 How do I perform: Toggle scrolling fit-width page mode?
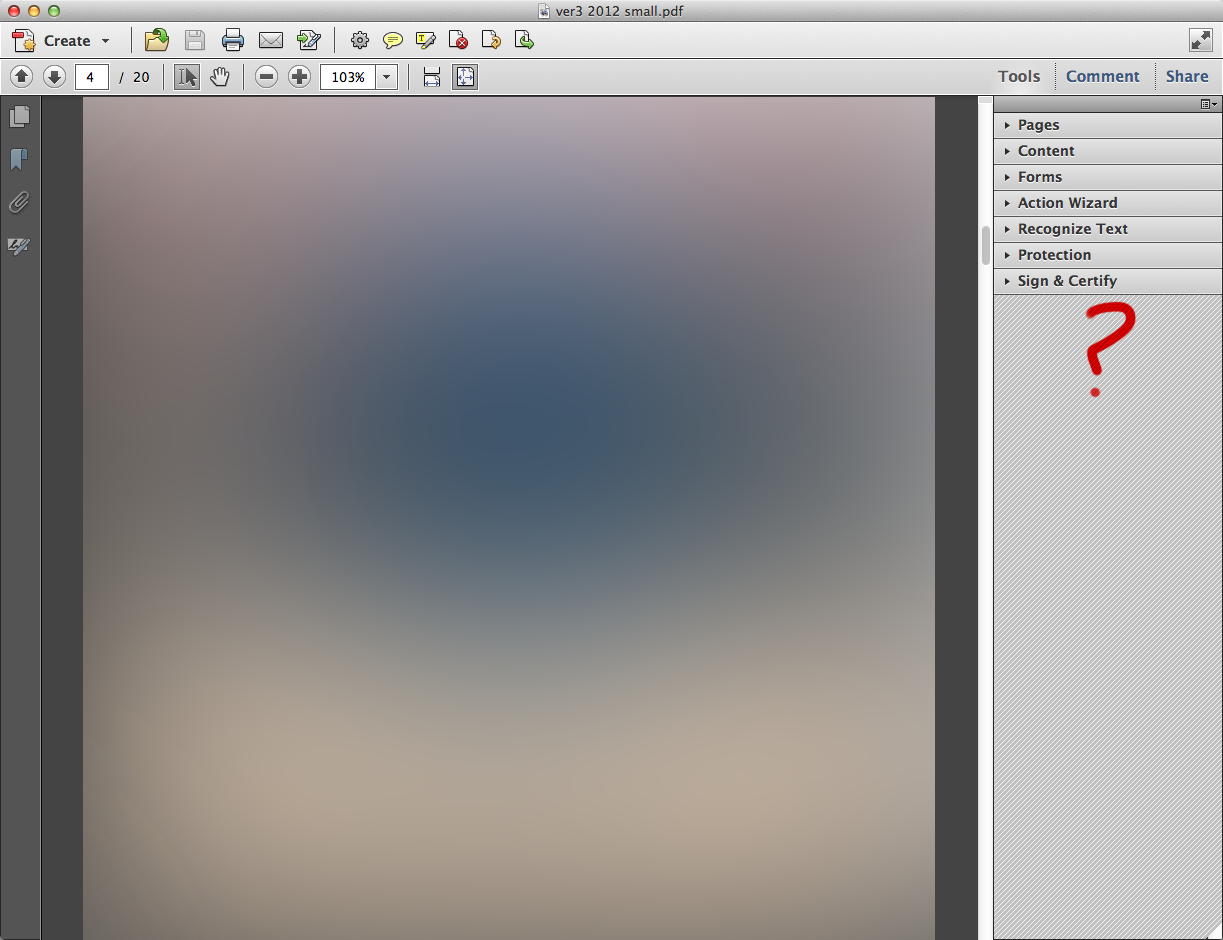(x=432, y=77)
